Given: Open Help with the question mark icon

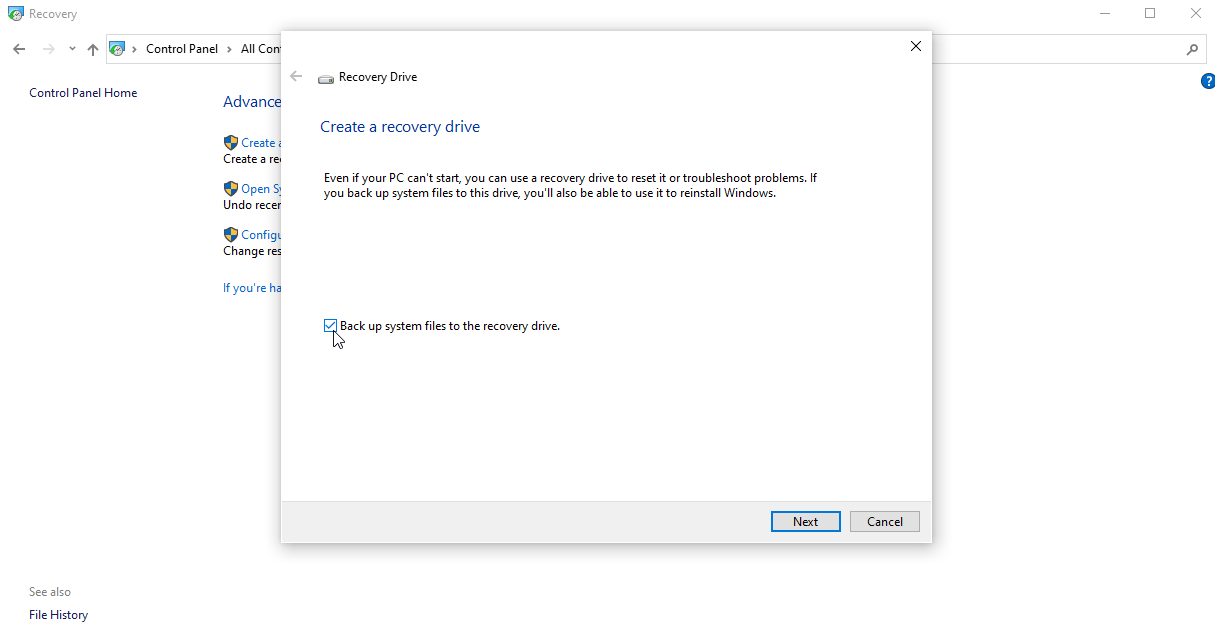Looking at the screenshot, I should (1207, 82).
